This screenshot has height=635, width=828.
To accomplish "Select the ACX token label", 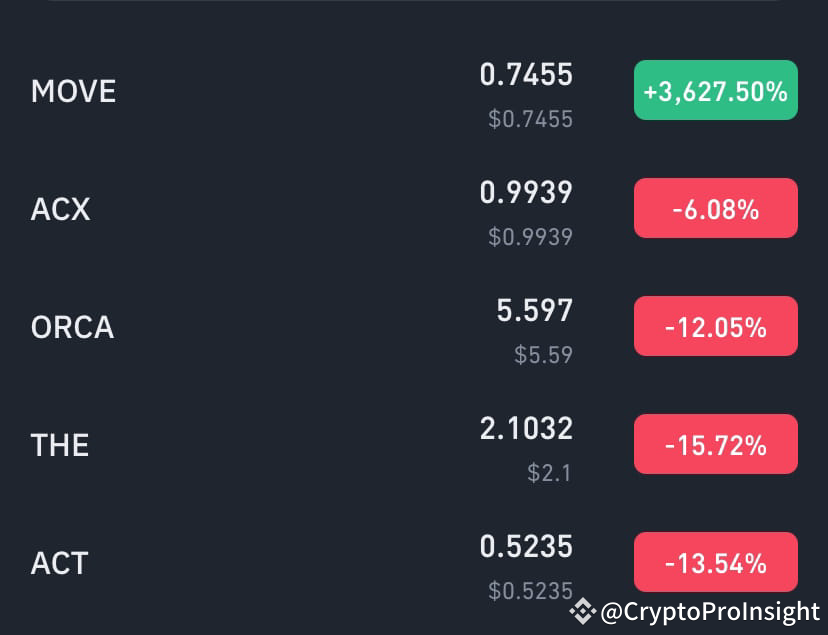I will 60,209.
